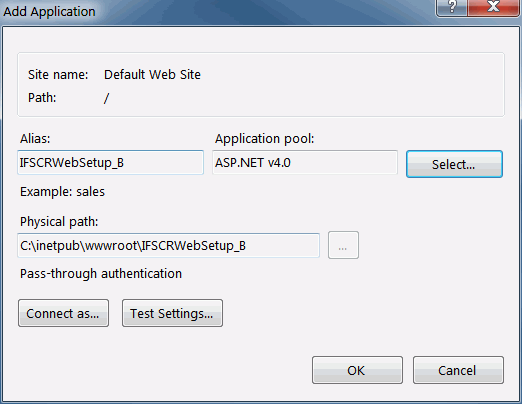522x404 pixels.
Task: Click the Physical path: label
Action: point(59,222)
